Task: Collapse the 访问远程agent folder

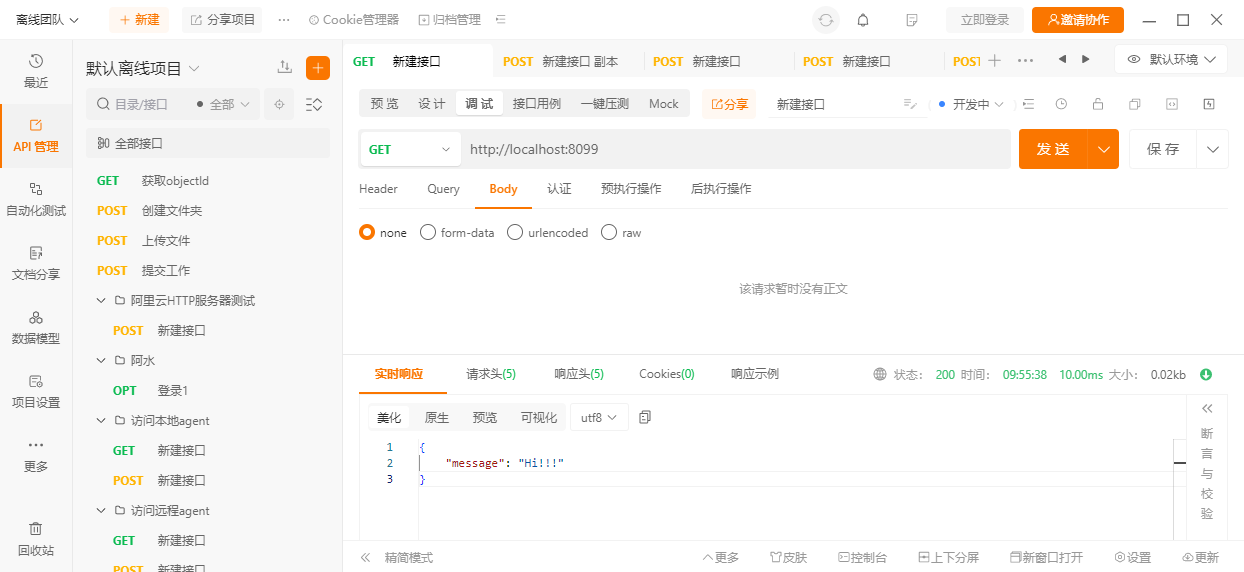Action: [x=102, y=510]
